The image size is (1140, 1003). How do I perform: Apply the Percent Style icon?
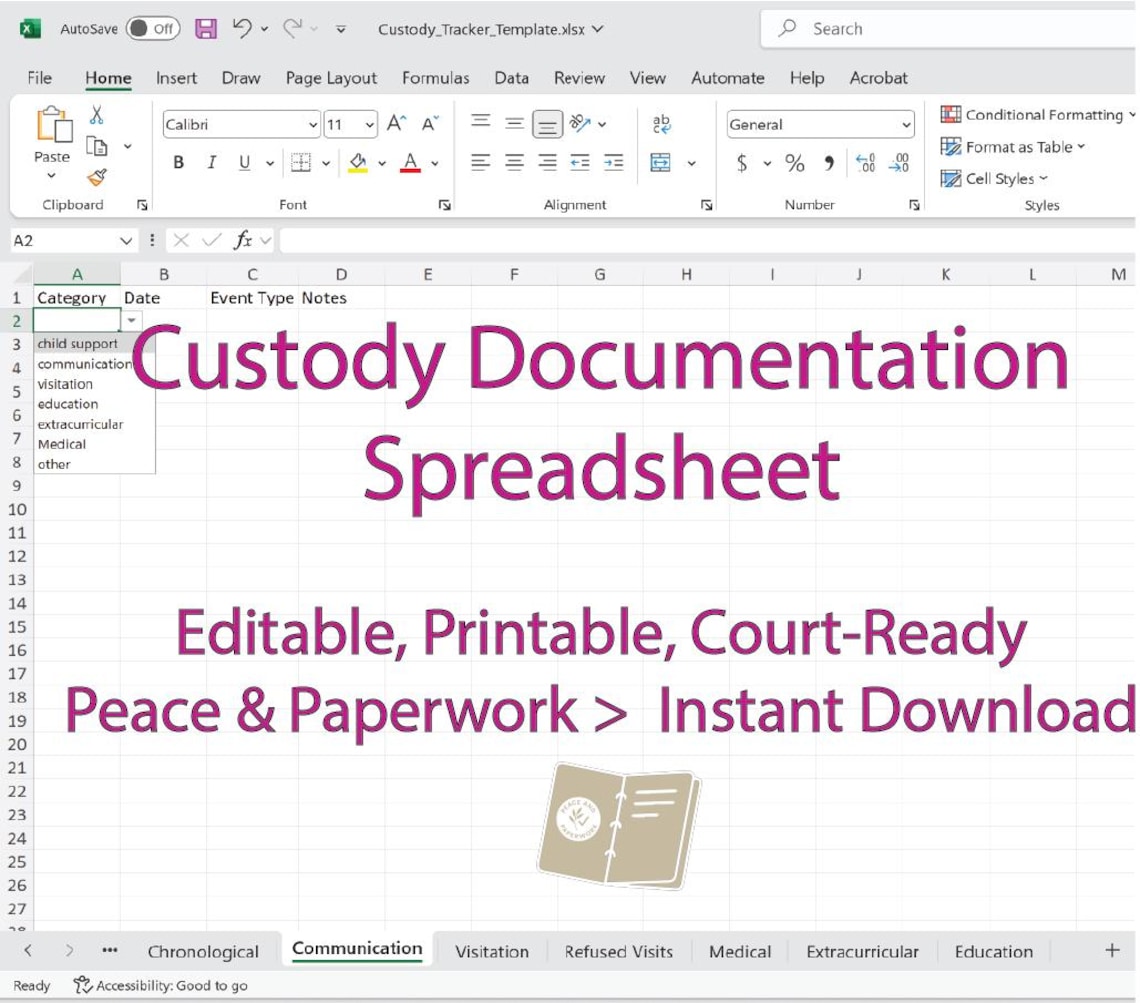click(796, 164)
